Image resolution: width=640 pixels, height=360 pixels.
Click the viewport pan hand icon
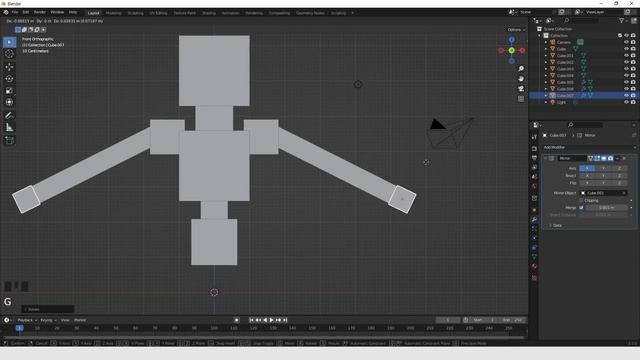(x=521, y=79)
